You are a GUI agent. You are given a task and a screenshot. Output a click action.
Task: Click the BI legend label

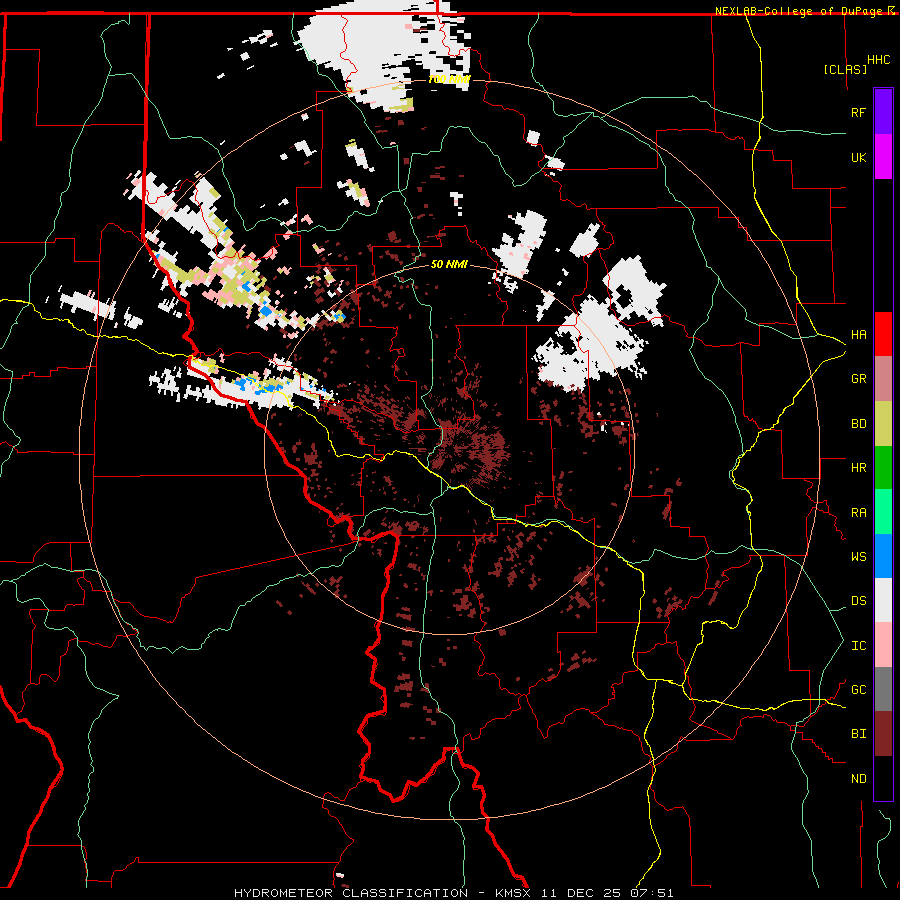(858, 734)
